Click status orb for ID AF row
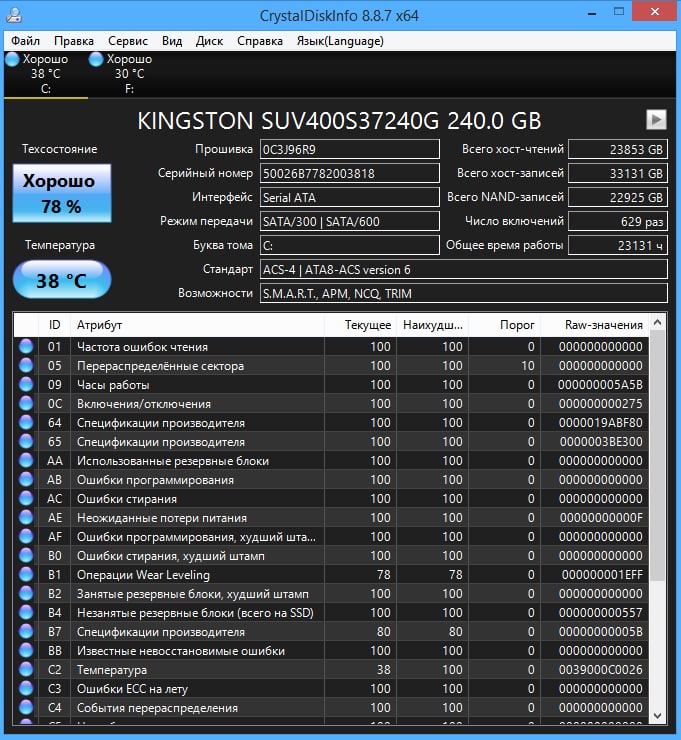The width and height of the screenshot is (681, 740). tap(26, 536)
